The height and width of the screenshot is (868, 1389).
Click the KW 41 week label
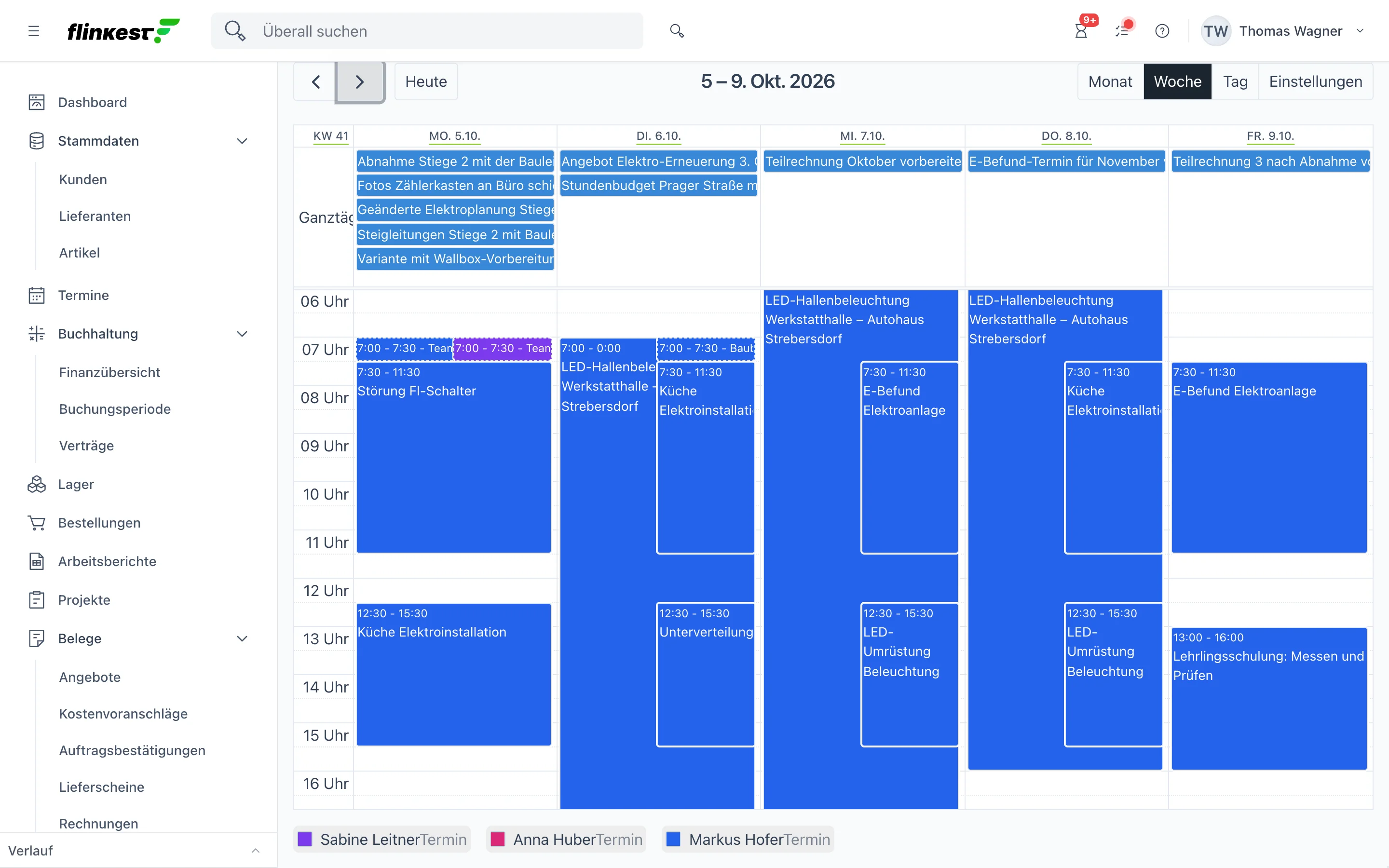330,136
